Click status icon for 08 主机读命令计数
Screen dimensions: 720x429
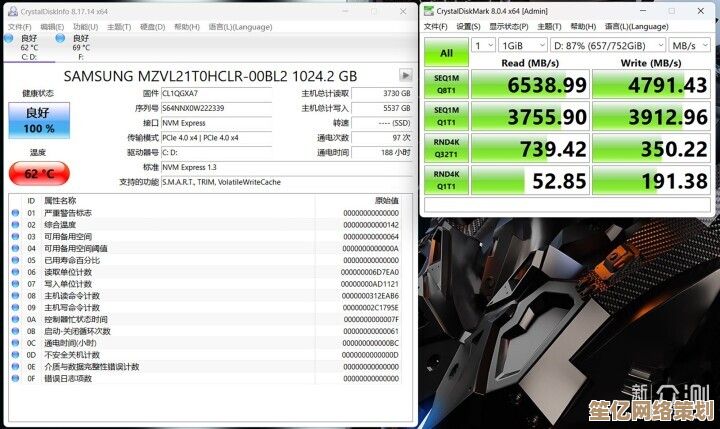(x=16, y=296)
